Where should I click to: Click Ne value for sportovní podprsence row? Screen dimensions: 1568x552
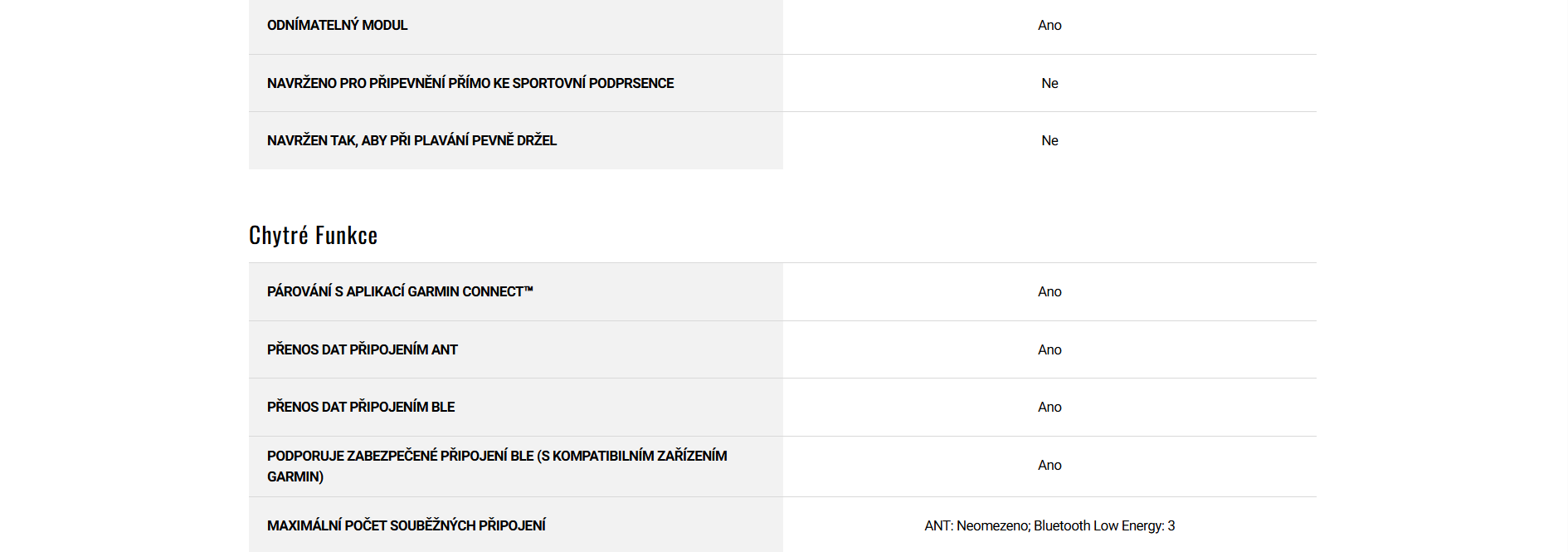[x=1049, y=83]
